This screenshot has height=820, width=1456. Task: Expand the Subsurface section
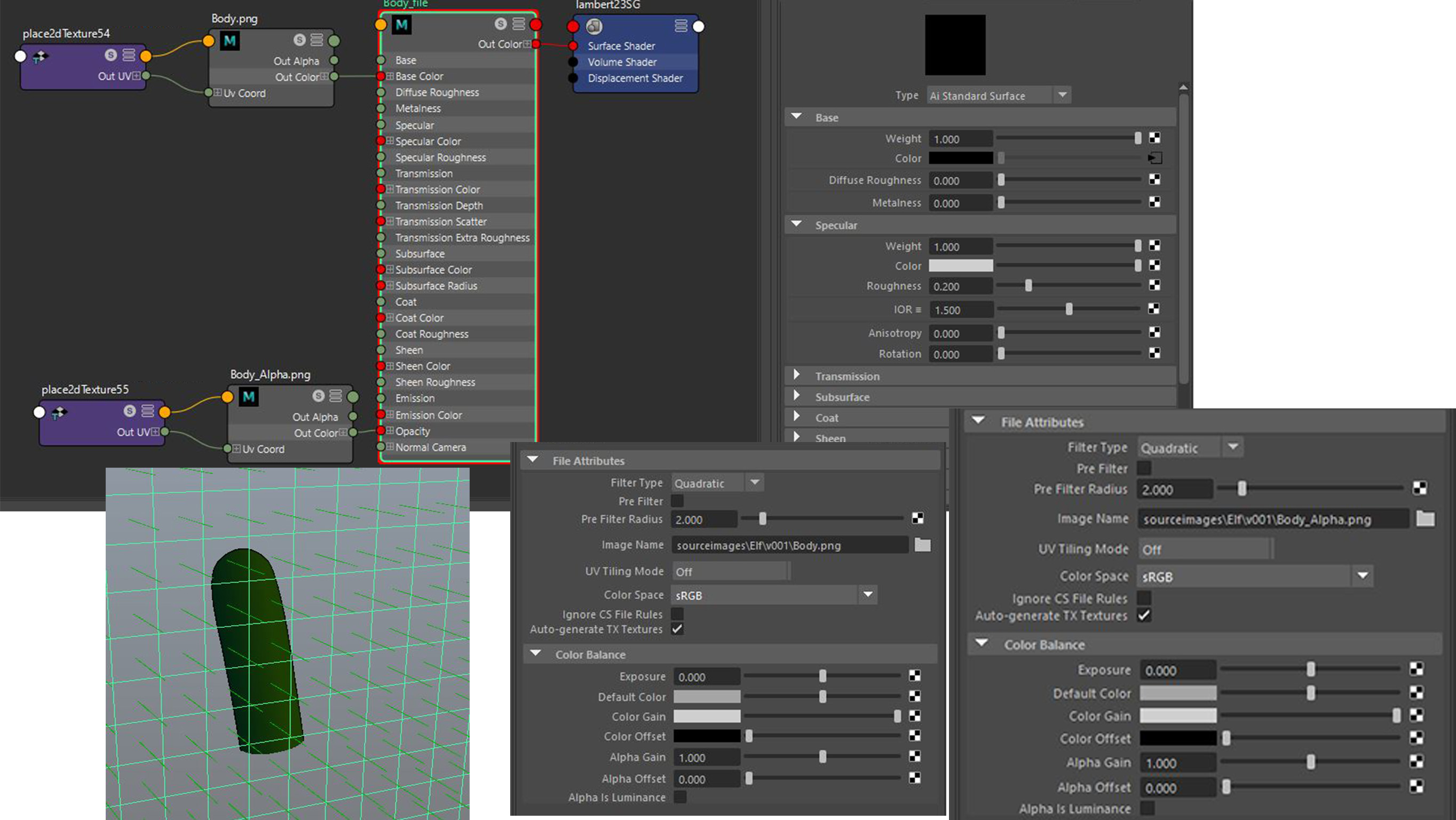796,396
